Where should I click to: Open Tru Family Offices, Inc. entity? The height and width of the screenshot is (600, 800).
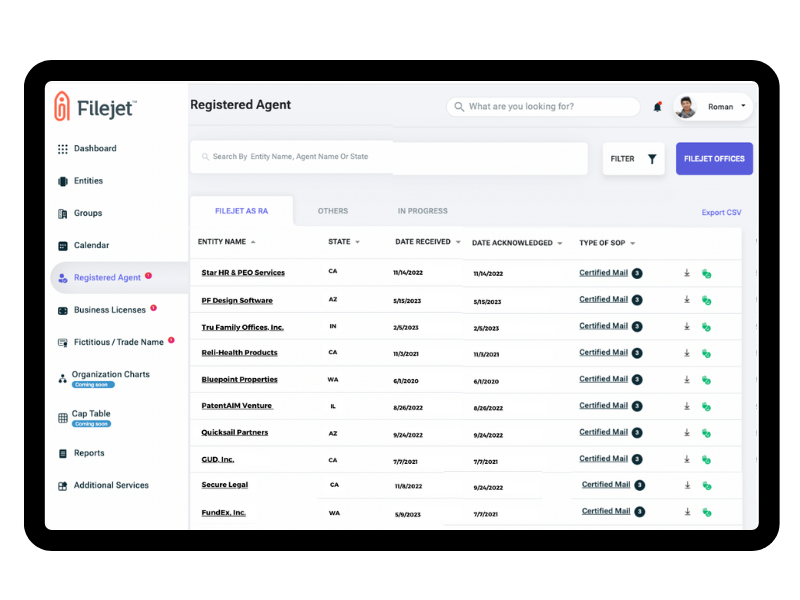pyautogui.click(x=242, y=327)
